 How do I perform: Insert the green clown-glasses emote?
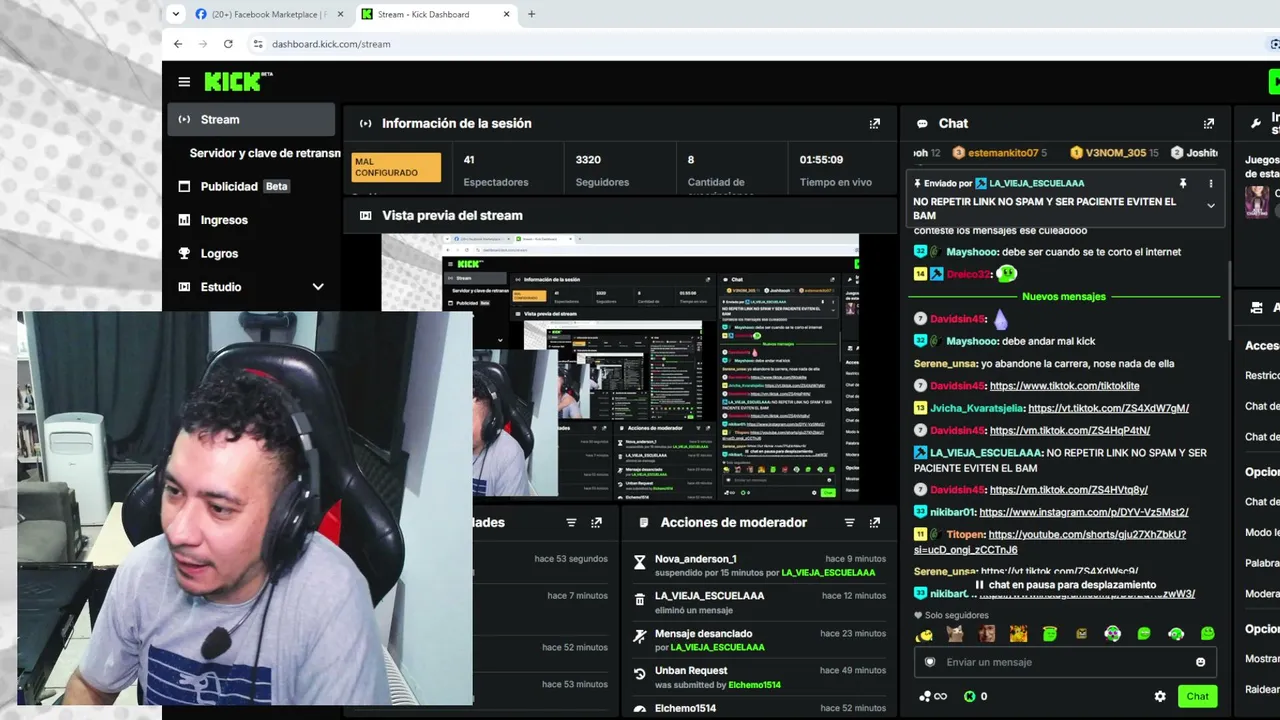[x=1112, y=634]
